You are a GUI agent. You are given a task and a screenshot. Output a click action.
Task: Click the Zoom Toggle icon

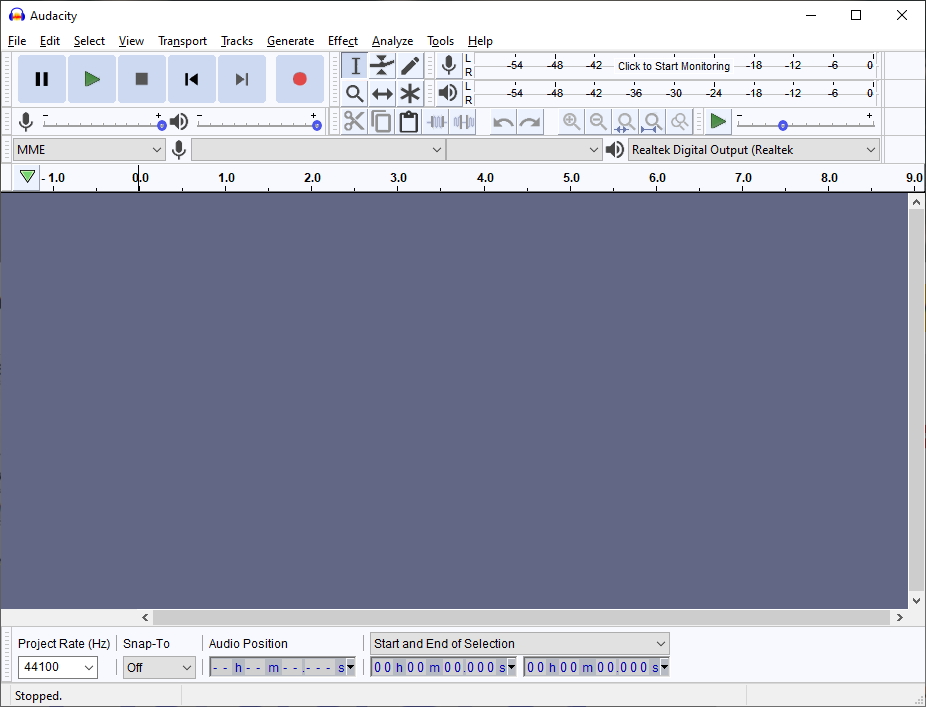[680, 122]
